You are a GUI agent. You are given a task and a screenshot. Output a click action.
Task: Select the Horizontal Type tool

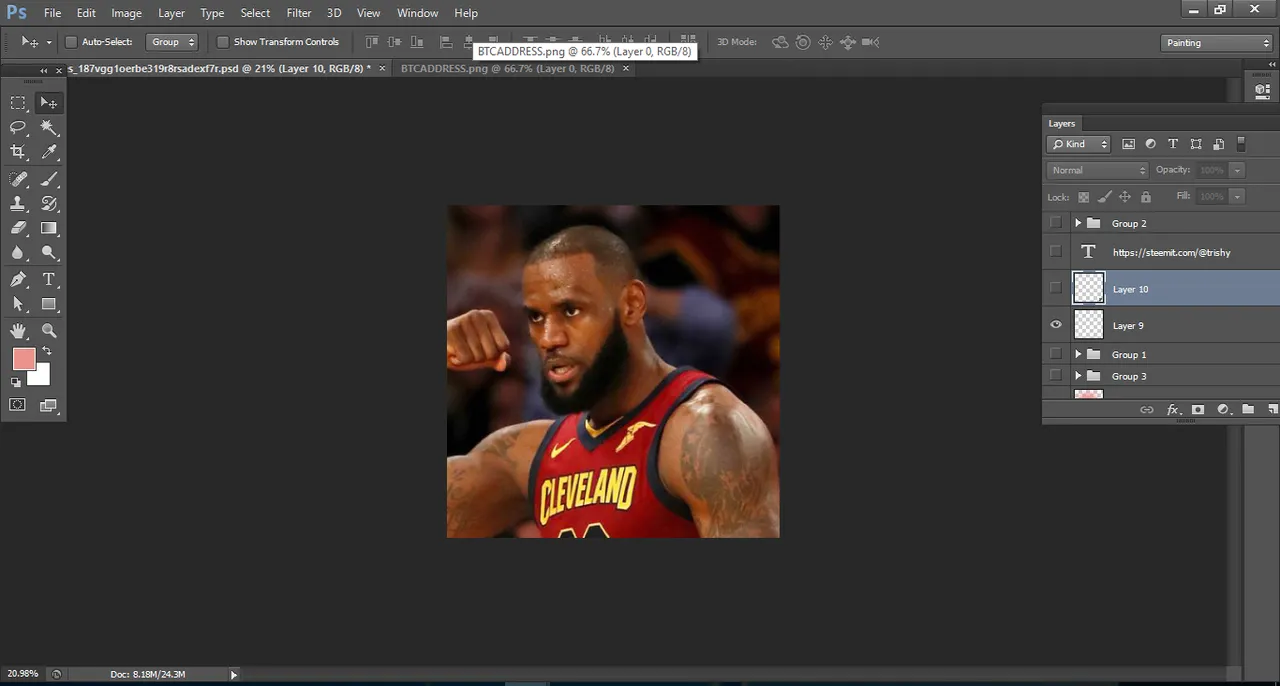click(49, 280)
